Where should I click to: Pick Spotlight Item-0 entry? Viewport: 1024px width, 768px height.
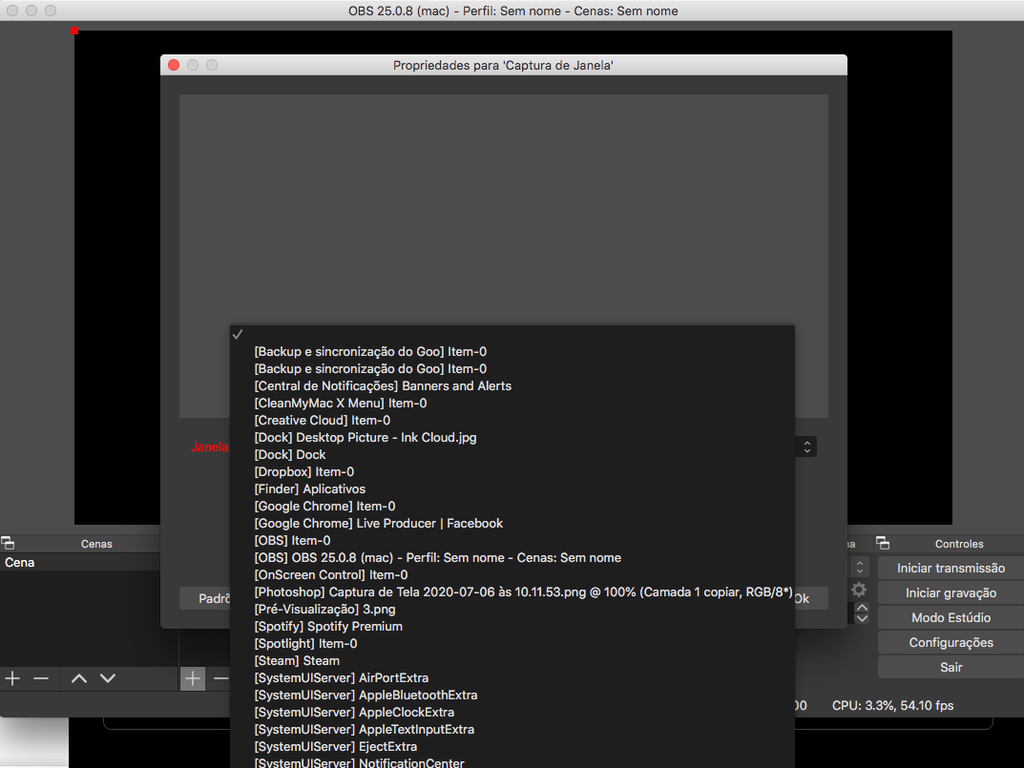pyautogui.click(x=512, y=643)
